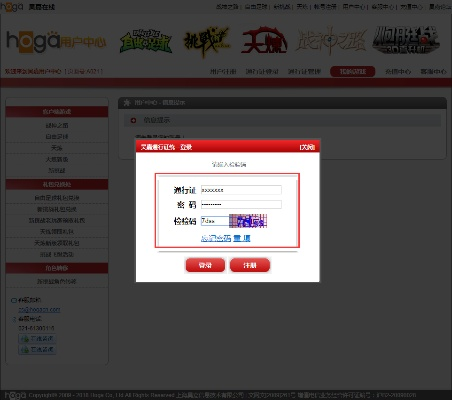This screenshot has height=400, width=452.
Task: Select the 用户注册 navigation tab
Action: pyautogui.click(x=223, y=71)
